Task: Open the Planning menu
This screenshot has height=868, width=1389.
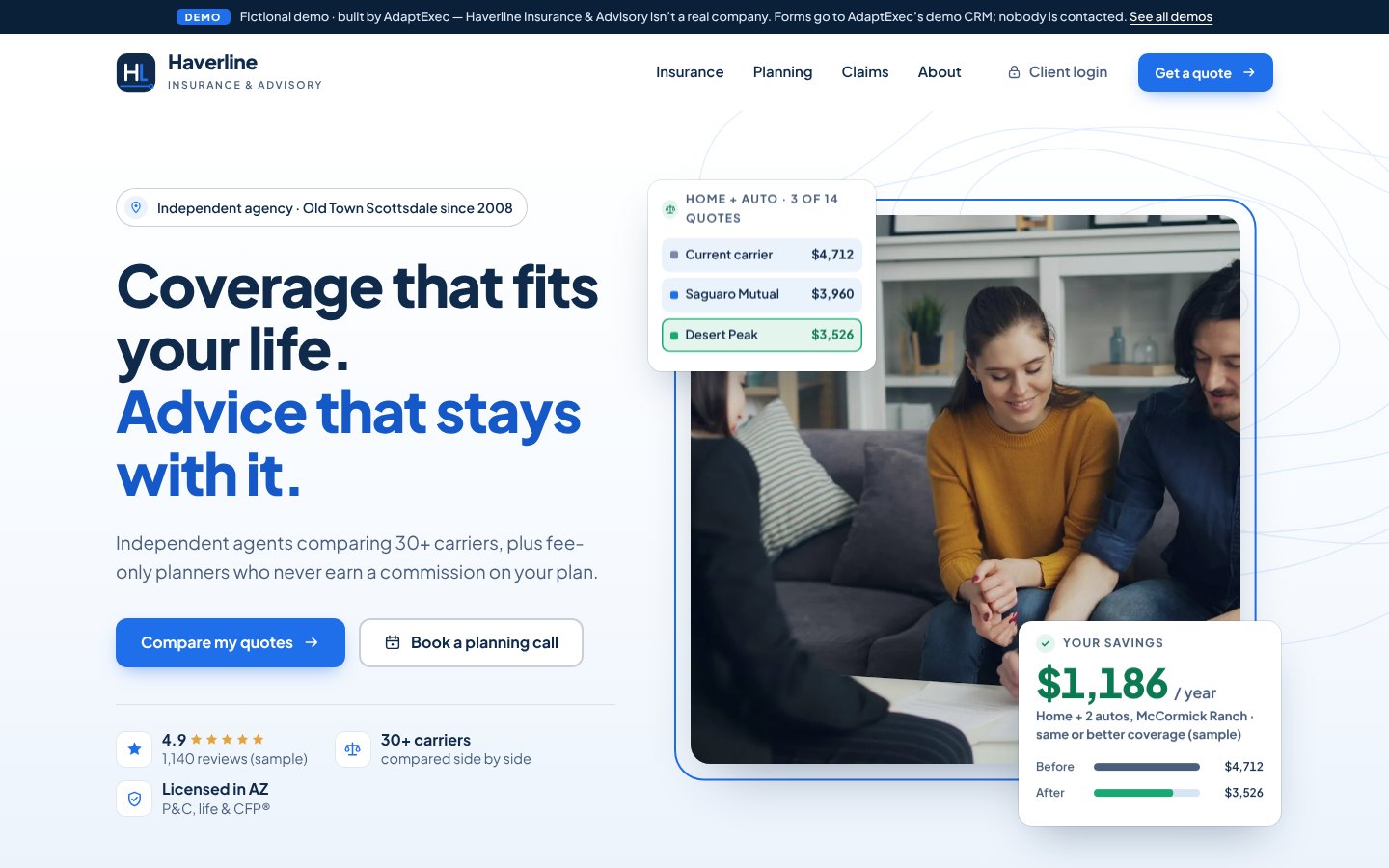Action: click(x=782, y=72)
